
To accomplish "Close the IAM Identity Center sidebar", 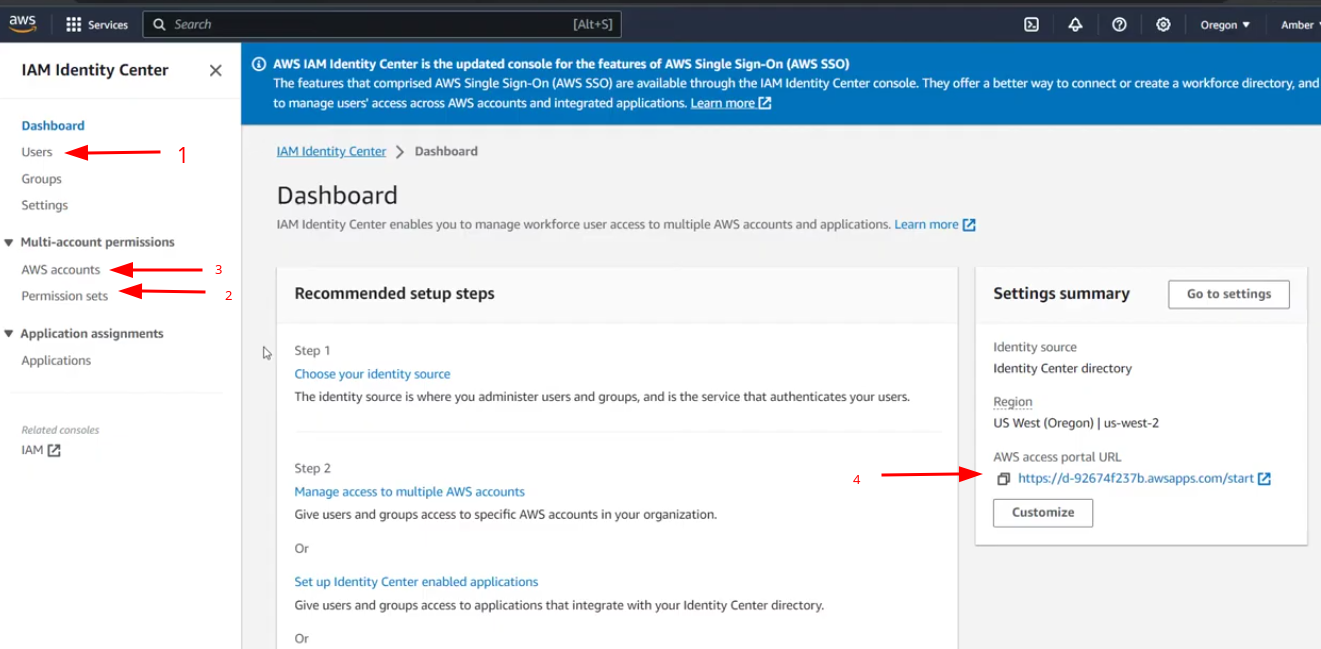I will (215, 70).
